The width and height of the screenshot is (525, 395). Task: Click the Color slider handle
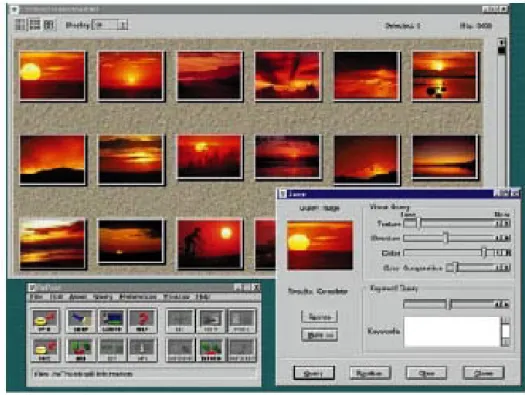click(484, 253)
